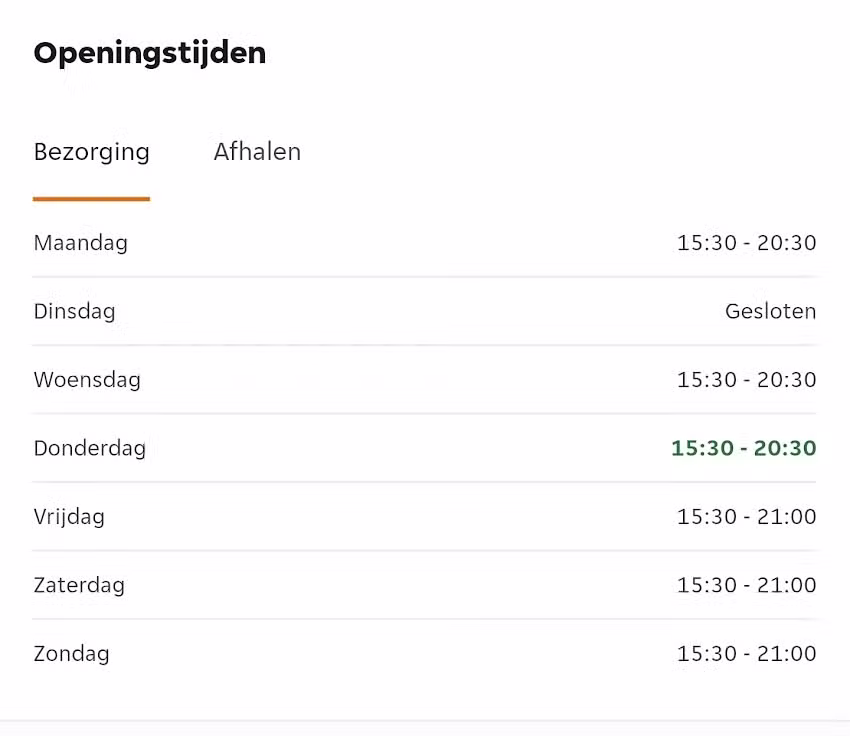This screenshot has width=850, height=736.
Task: Select Zondag's 15:30 - 21:00 hours
Action: 746,654
